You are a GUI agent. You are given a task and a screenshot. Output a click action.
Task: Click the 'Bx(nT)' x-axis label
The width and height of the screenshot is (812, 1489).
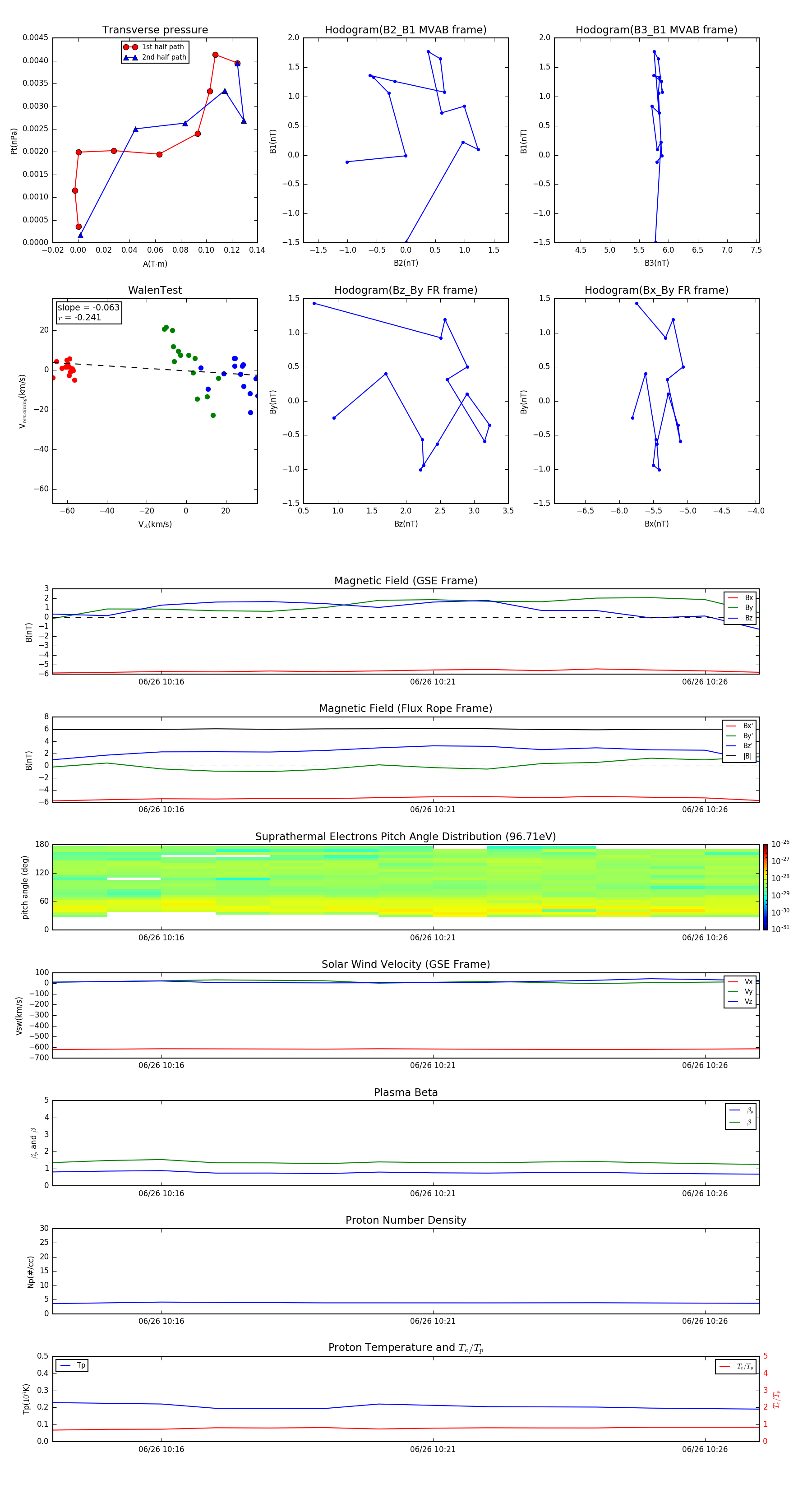pyautogui.click(x=656, y=524)
